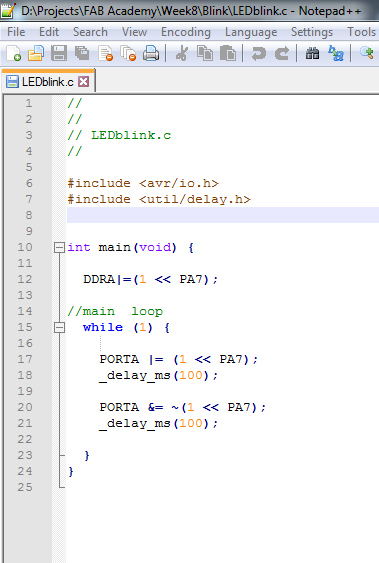Image resolution: width=379 pixels, height=563 pixels.
Task: Click the Save All toolbar icon
Action: [x=82, y=53]
